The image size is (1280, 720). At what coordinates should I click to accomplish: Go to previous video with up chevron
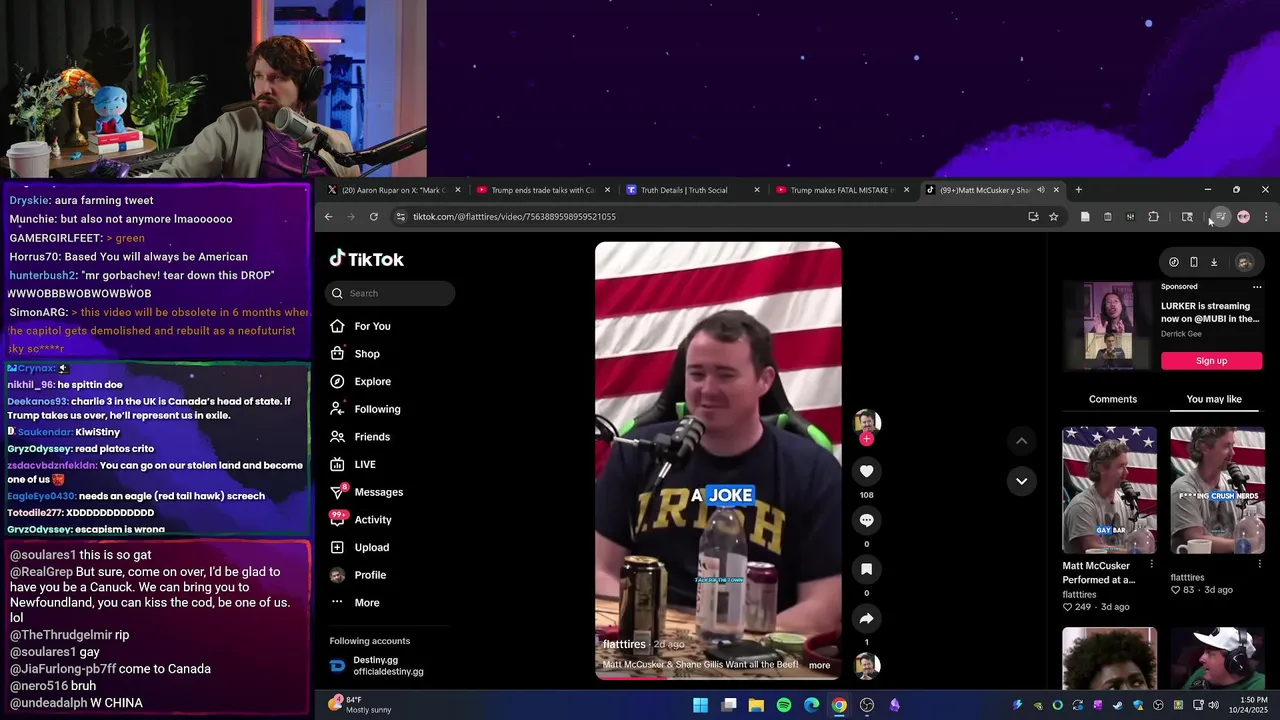tap(1021, 440)
